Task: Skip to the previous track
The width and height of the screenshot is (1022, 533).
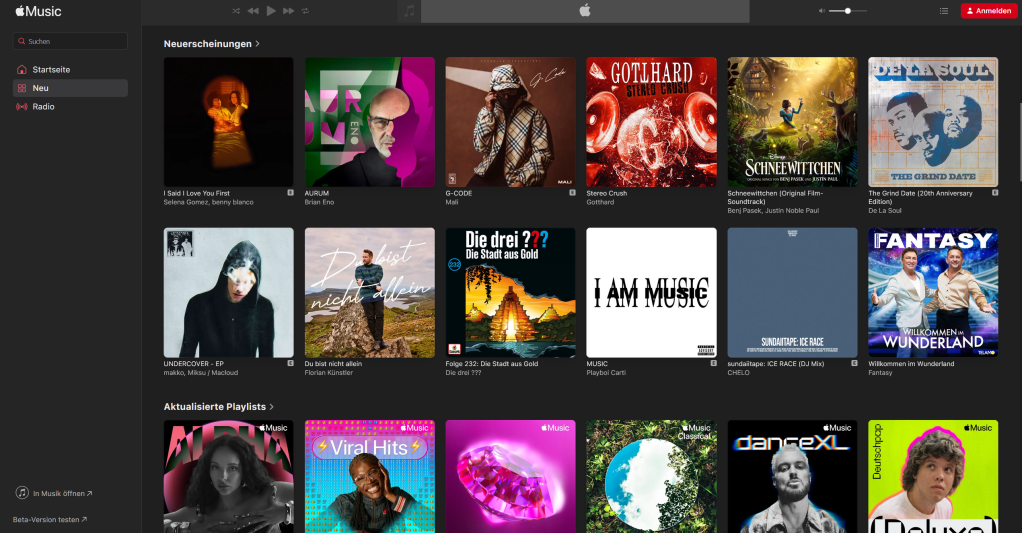Action: click(253, 11)
